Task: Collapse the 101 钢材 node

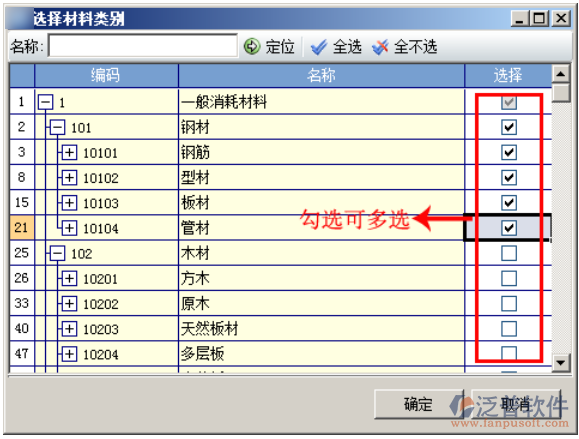Action: click(58, 128)
